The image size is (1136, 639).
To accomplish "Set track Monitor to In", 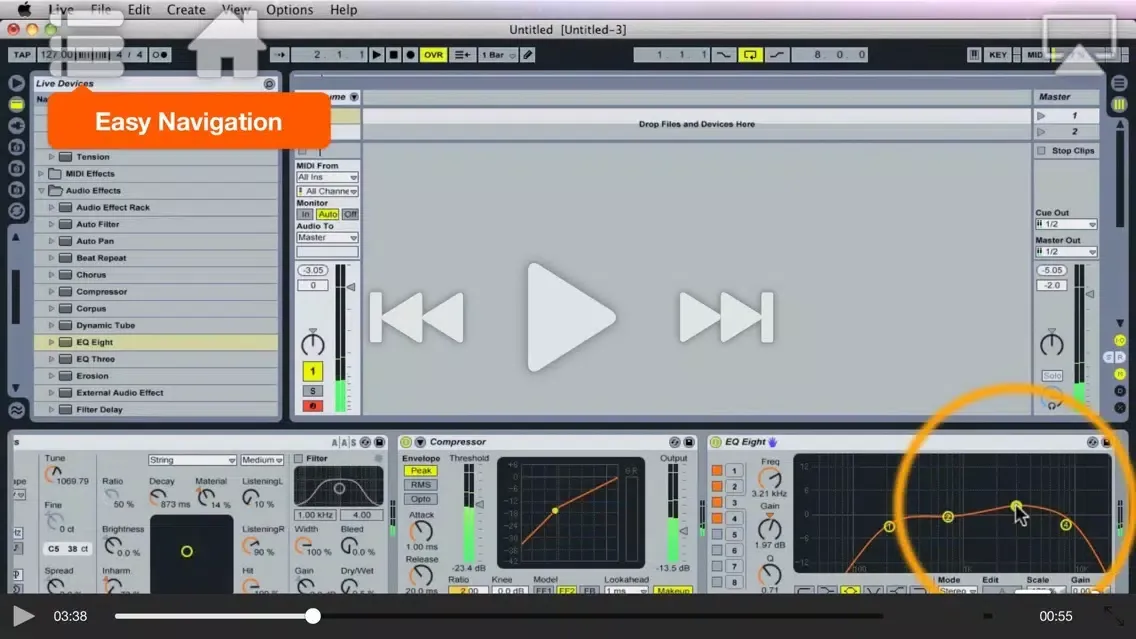I will coord(305,214).
